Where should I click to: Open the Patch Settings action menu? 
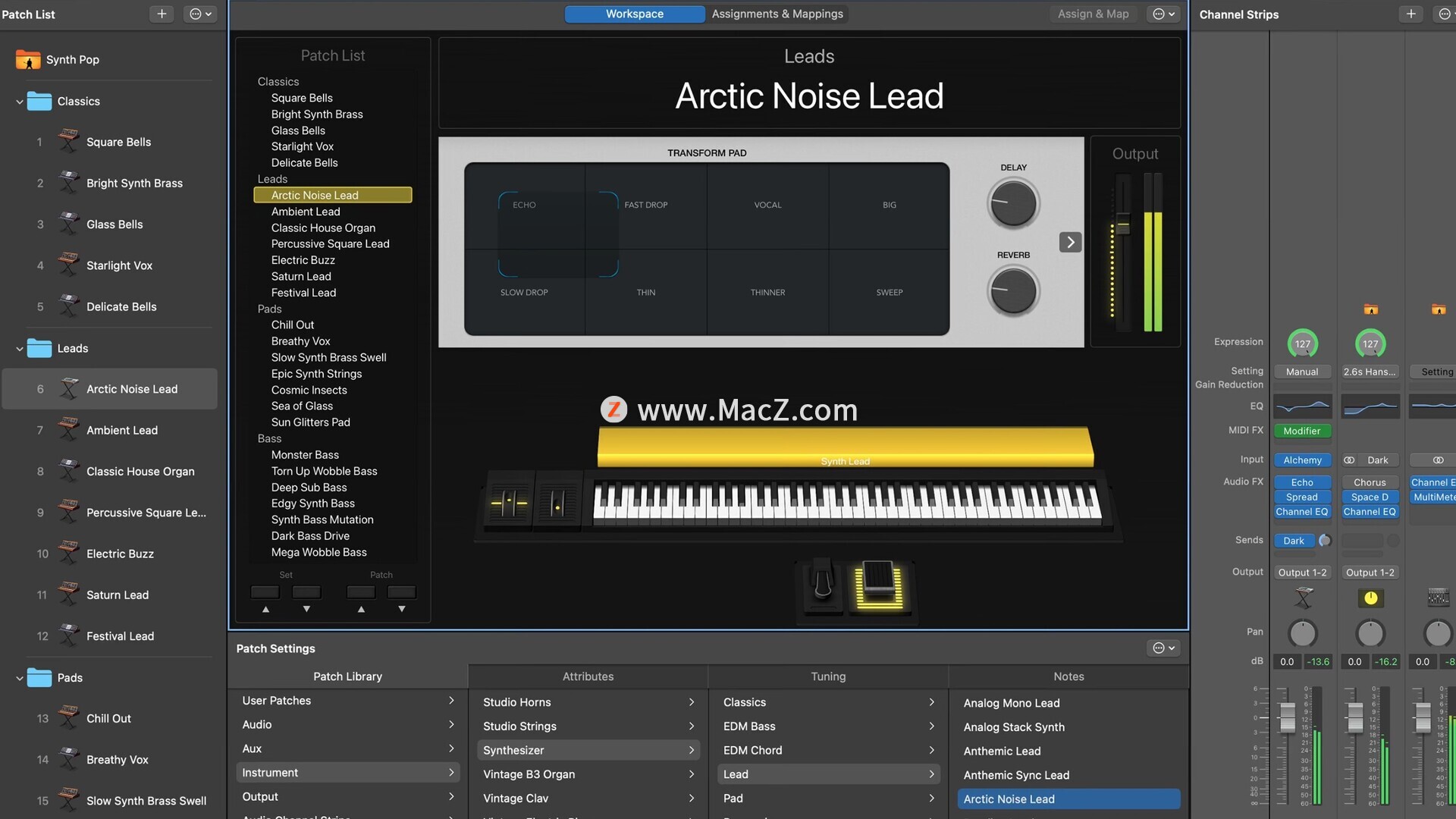pos(1163,648)
